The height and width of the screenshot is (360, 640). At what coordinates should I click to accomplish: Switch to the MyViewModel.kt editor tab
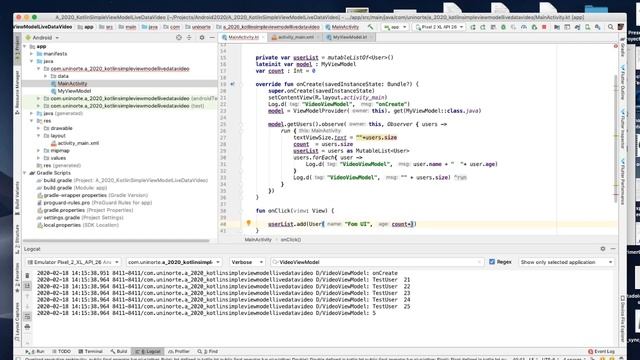(x=349, y=37)
